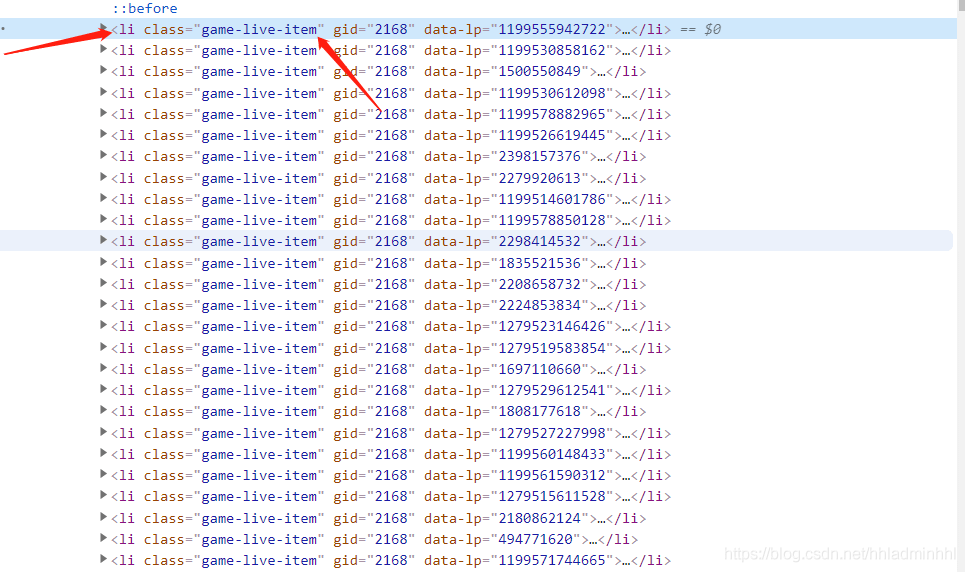Viewport: 965px width, 572px height.
Task: Expand the li node with data-lp 494771620
Action: pyautogui.click(x=103, y=538)
